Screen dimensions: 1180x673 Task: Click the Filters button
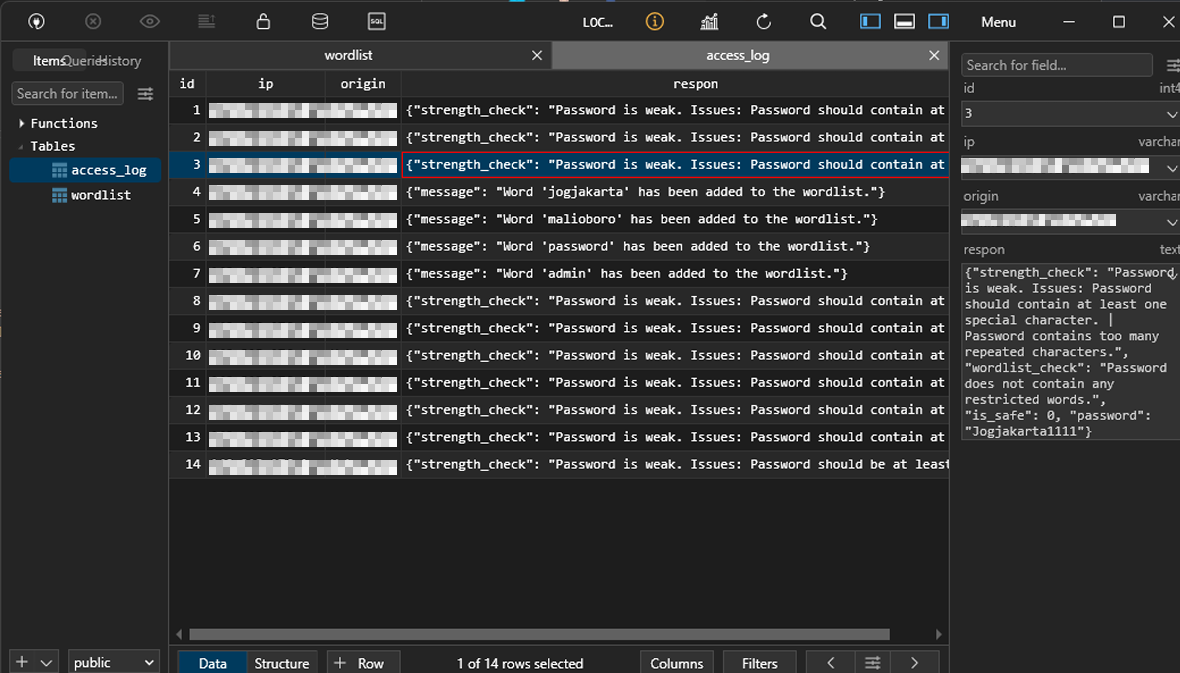point(759,662)
